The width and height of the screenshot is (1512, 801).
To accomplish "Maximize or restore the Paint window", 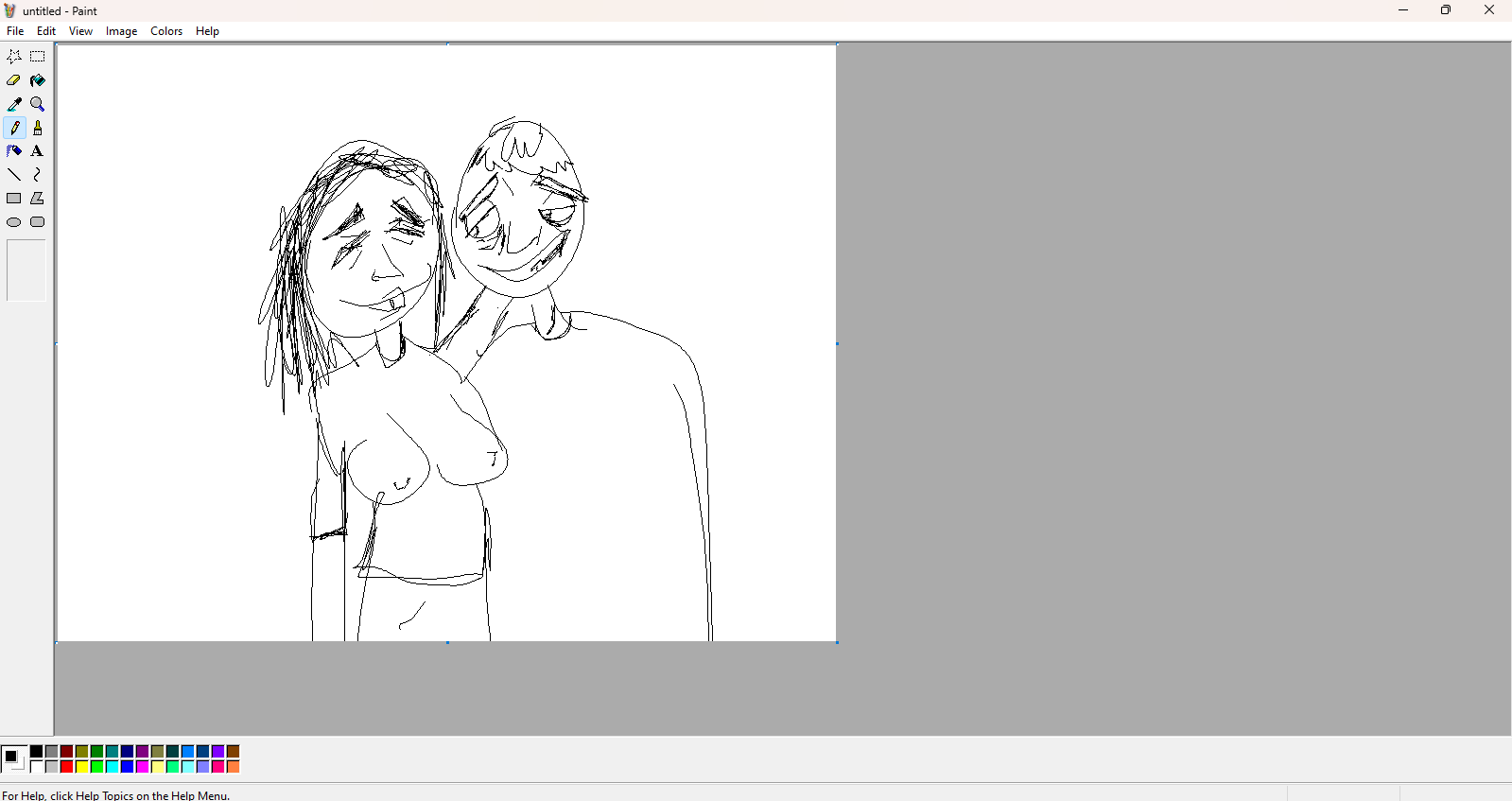I will click(1446, 10).
